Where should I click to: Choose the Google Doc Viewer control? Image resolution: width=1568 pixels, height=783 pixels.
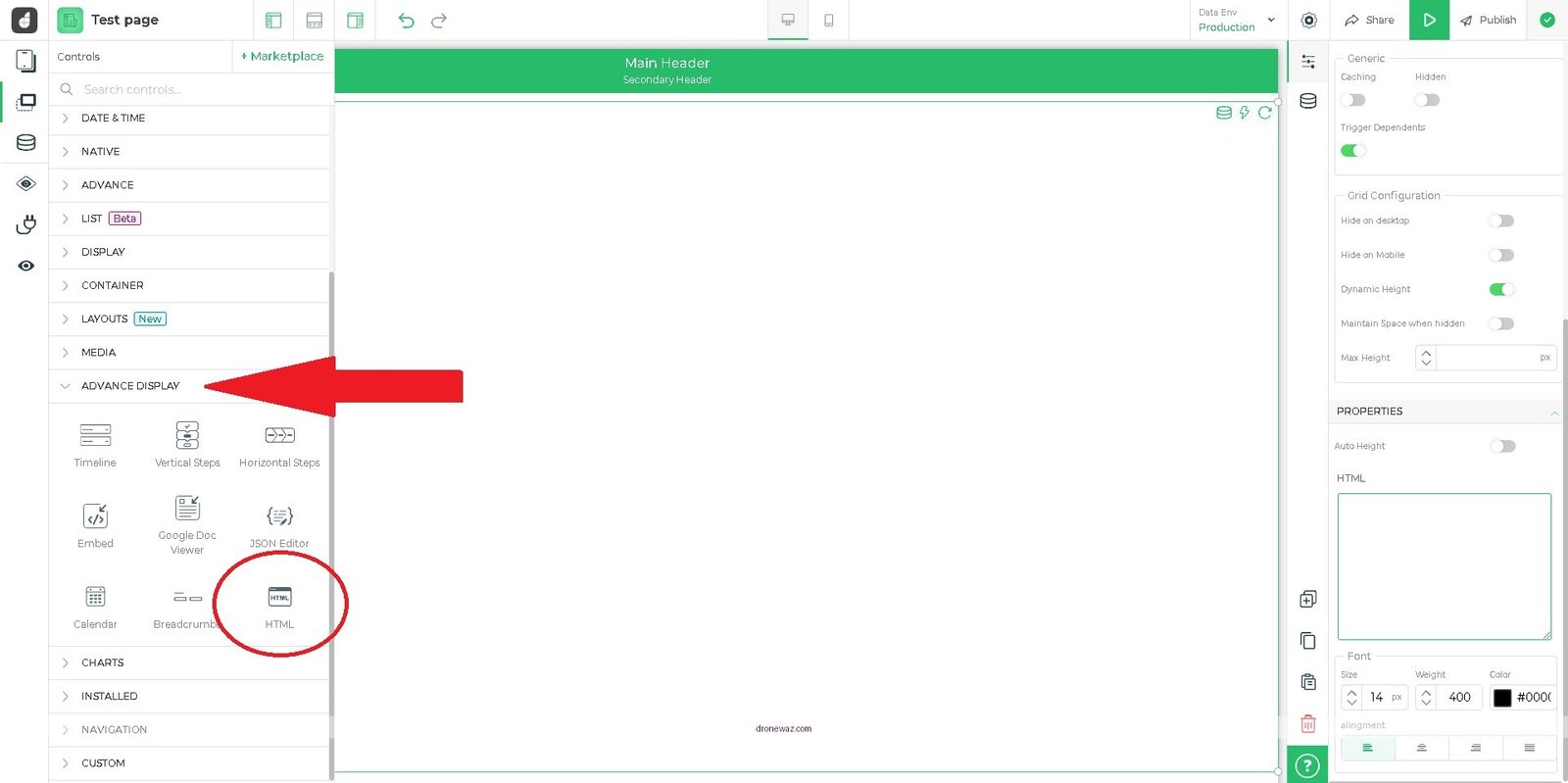tap(187, 509)
